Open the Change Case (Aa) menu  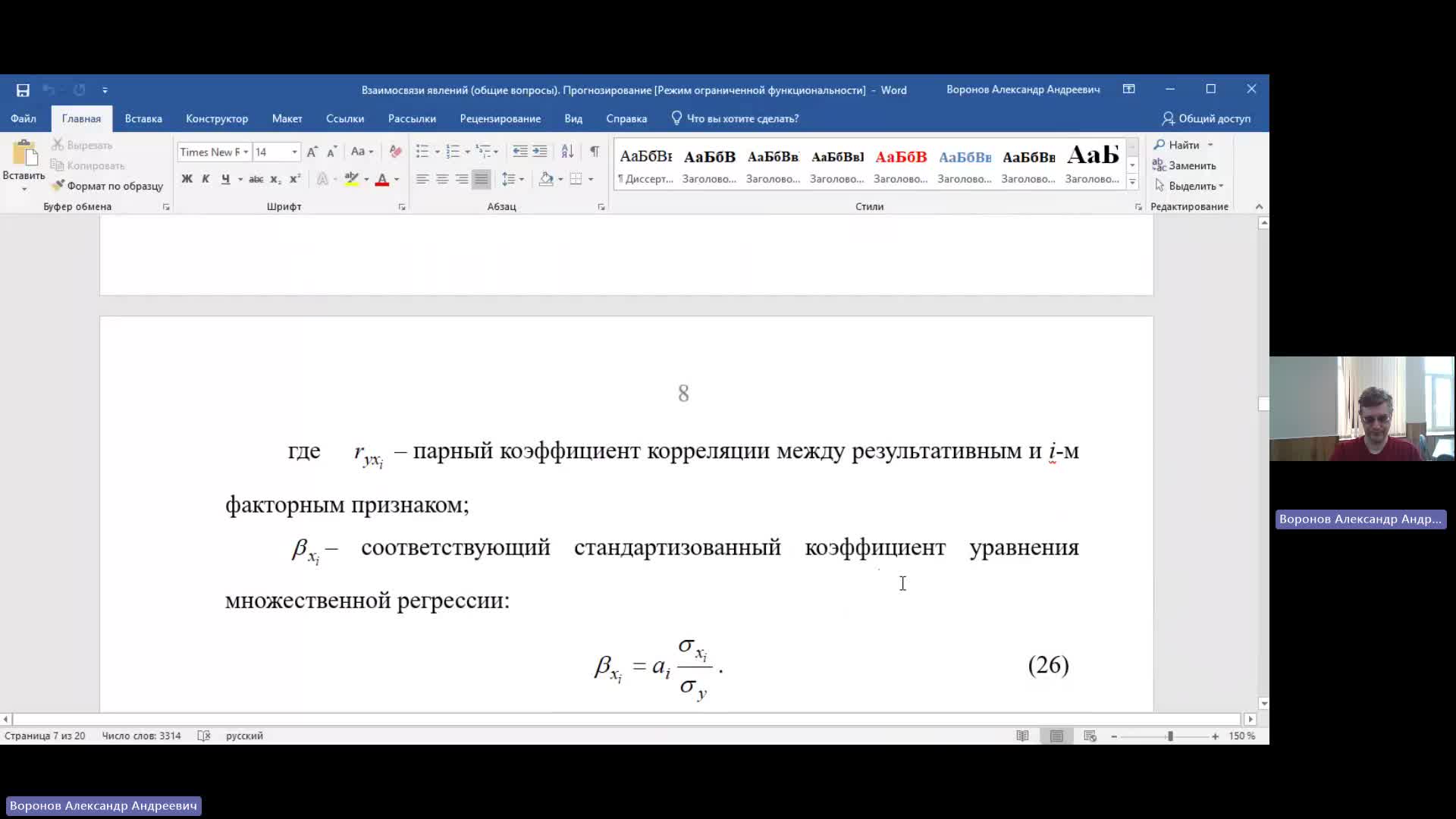pyautogui.click(x=362, y=152)
